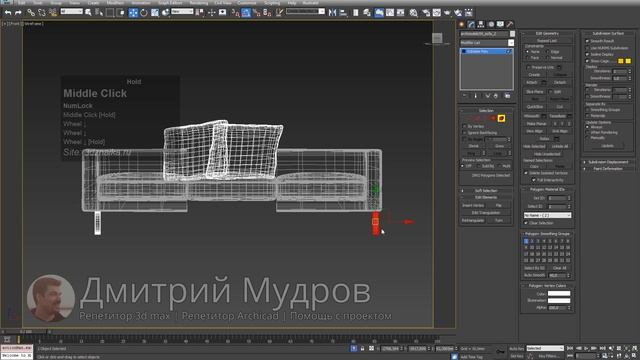
Task: Click the Hide Unselected button
Action: coord(547,154)
